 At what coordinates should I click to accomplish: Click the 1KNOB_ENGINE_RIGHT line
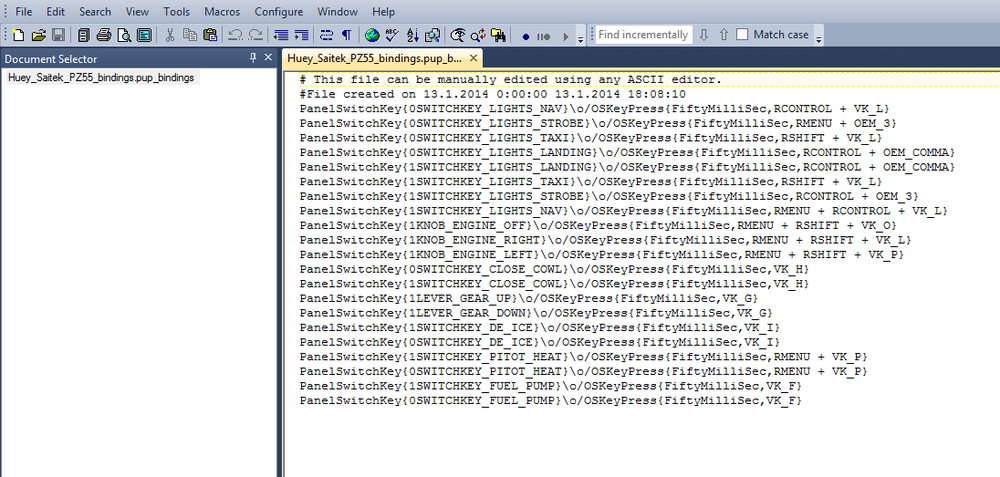click(x=605, y=240)
